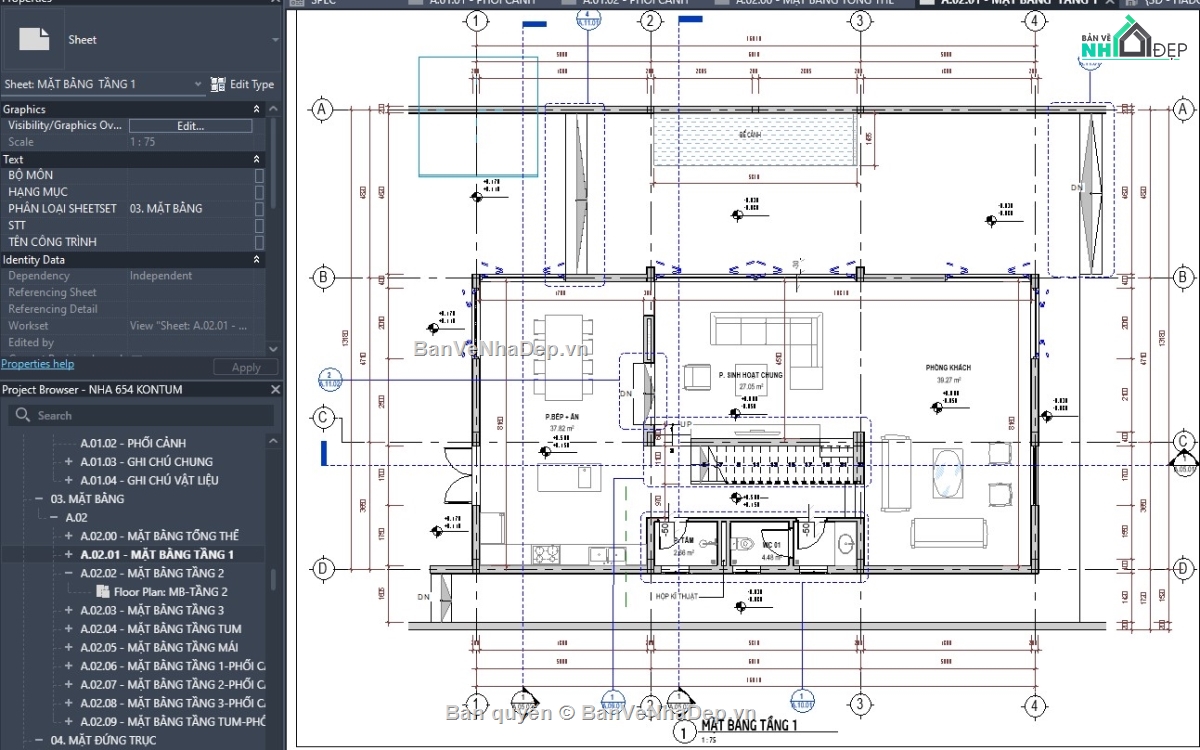Select A.02.04 - MẶT BẰNG TẦNG TUM sheet

click(x=161, y=629)
